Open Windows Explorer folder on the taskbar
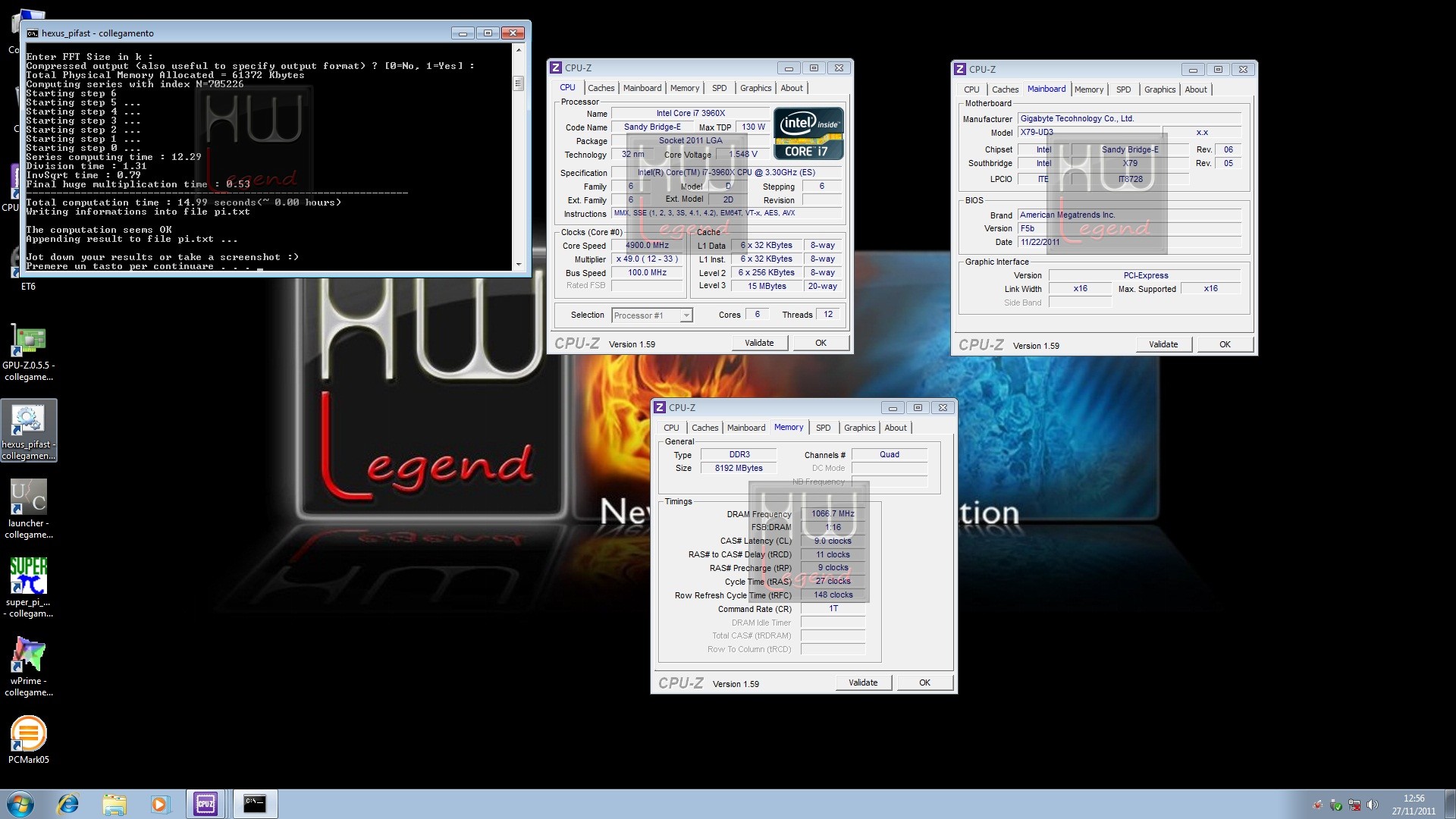 pos(114,804)
